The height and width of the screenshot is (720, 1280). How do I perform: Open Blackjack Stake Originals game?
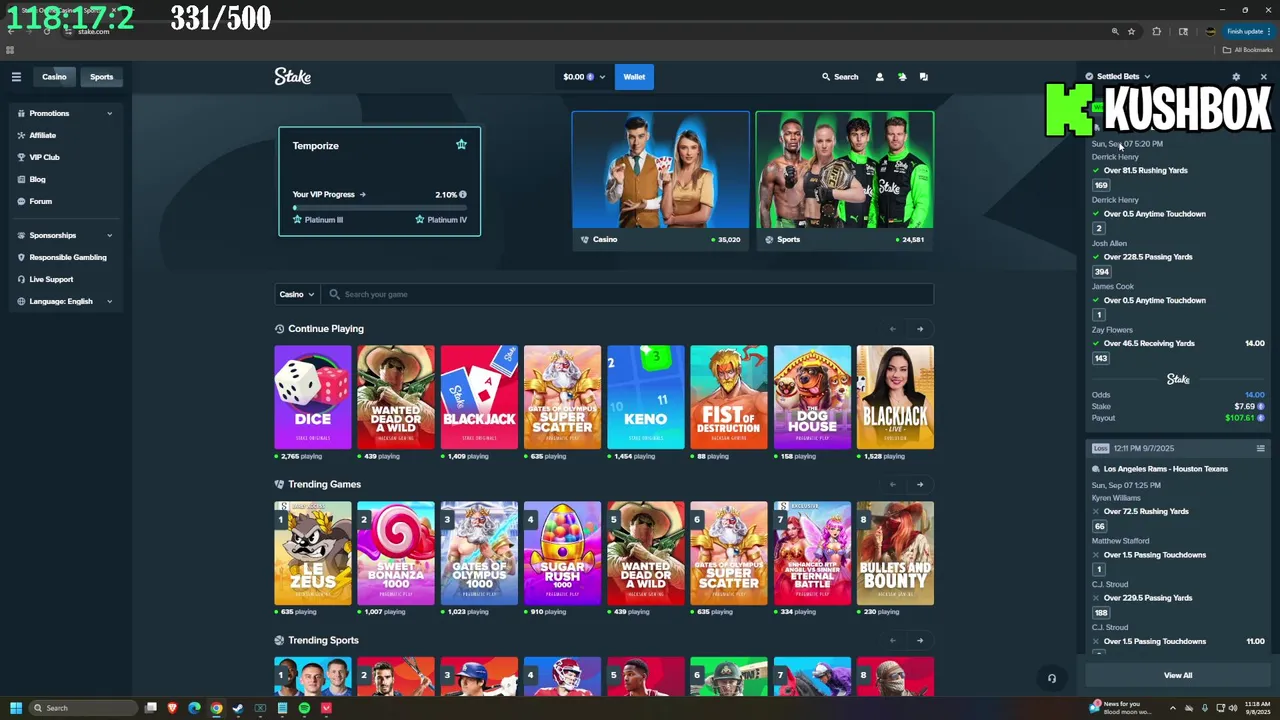tap(479, 397)
